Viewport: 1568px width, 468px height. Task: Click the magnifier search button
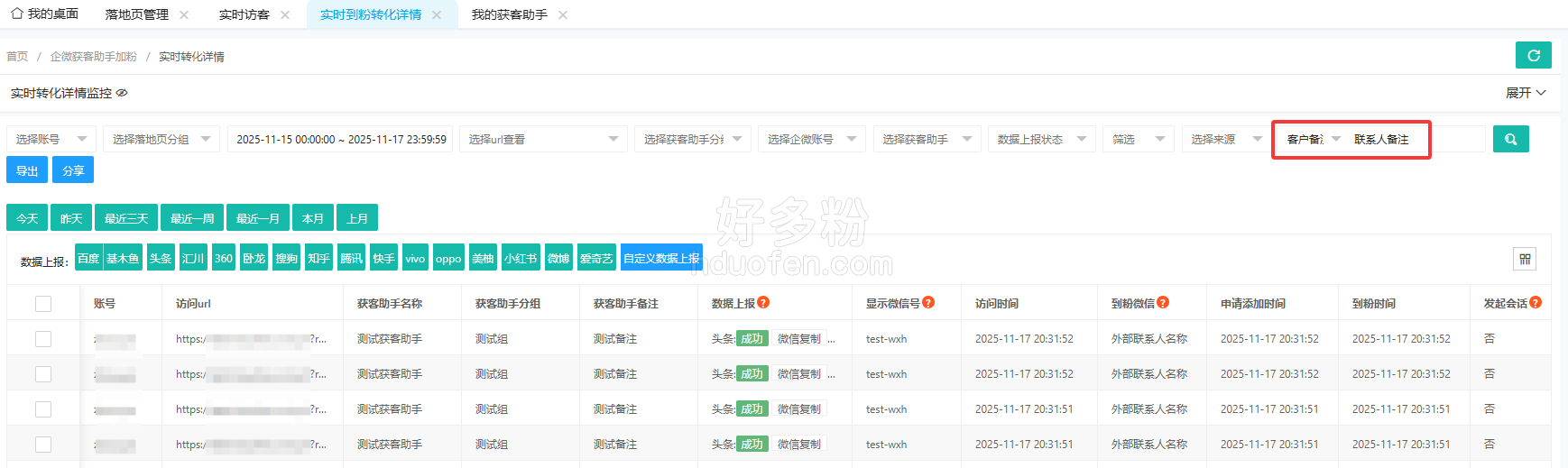(x=1510, y=139)
